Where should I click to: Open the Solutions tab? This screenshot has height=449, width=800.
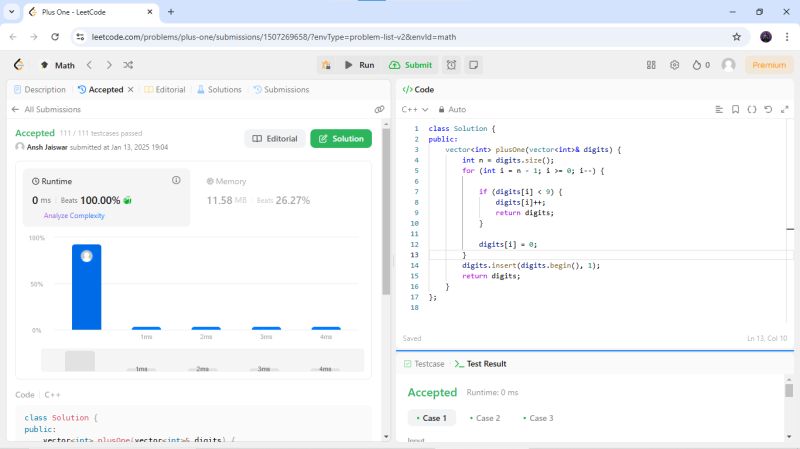pyautogui.click(x=219, y=89)
